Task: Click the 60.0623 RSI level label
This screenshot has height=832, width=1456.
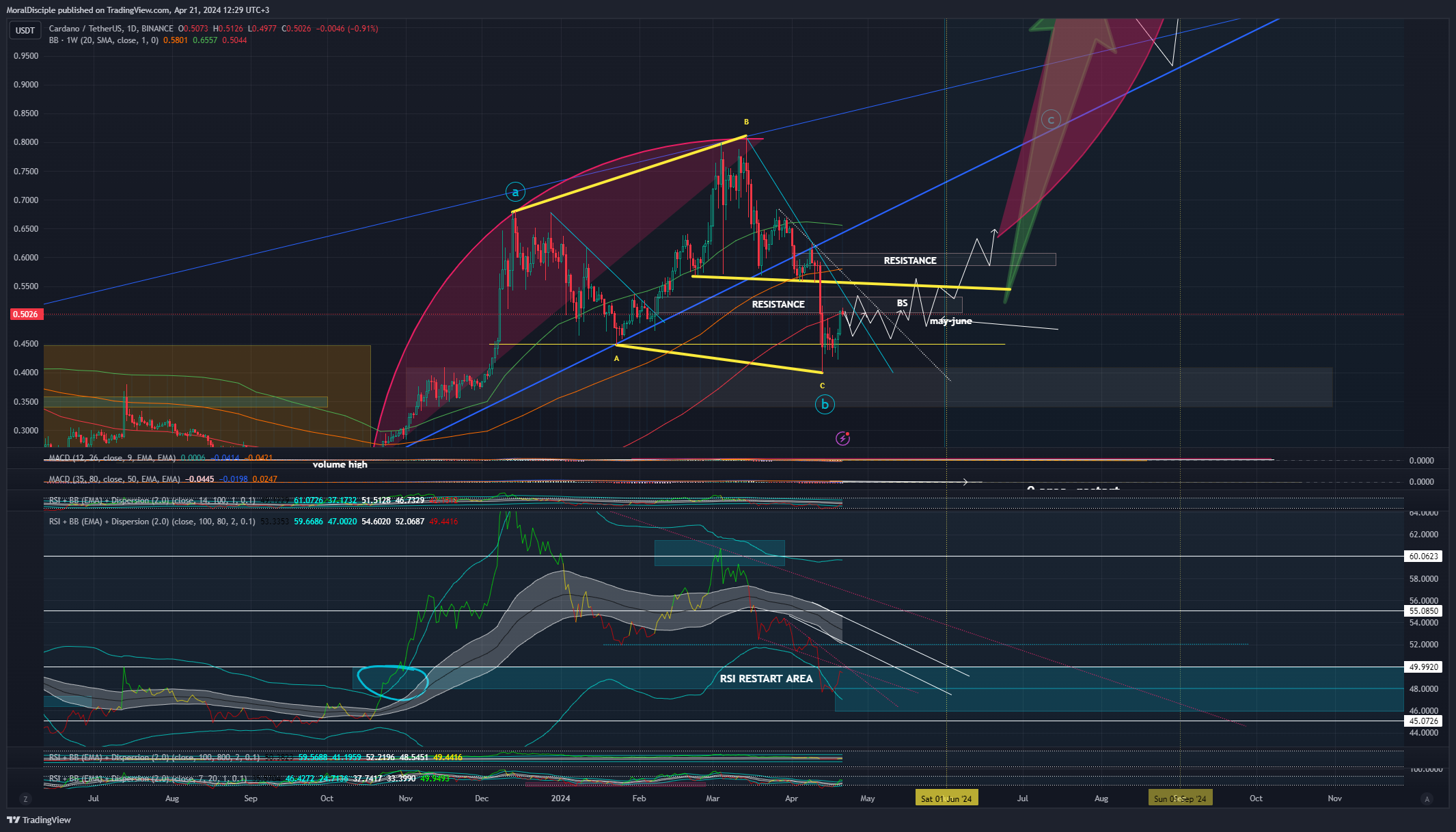Action: [x=1424, y=556]
